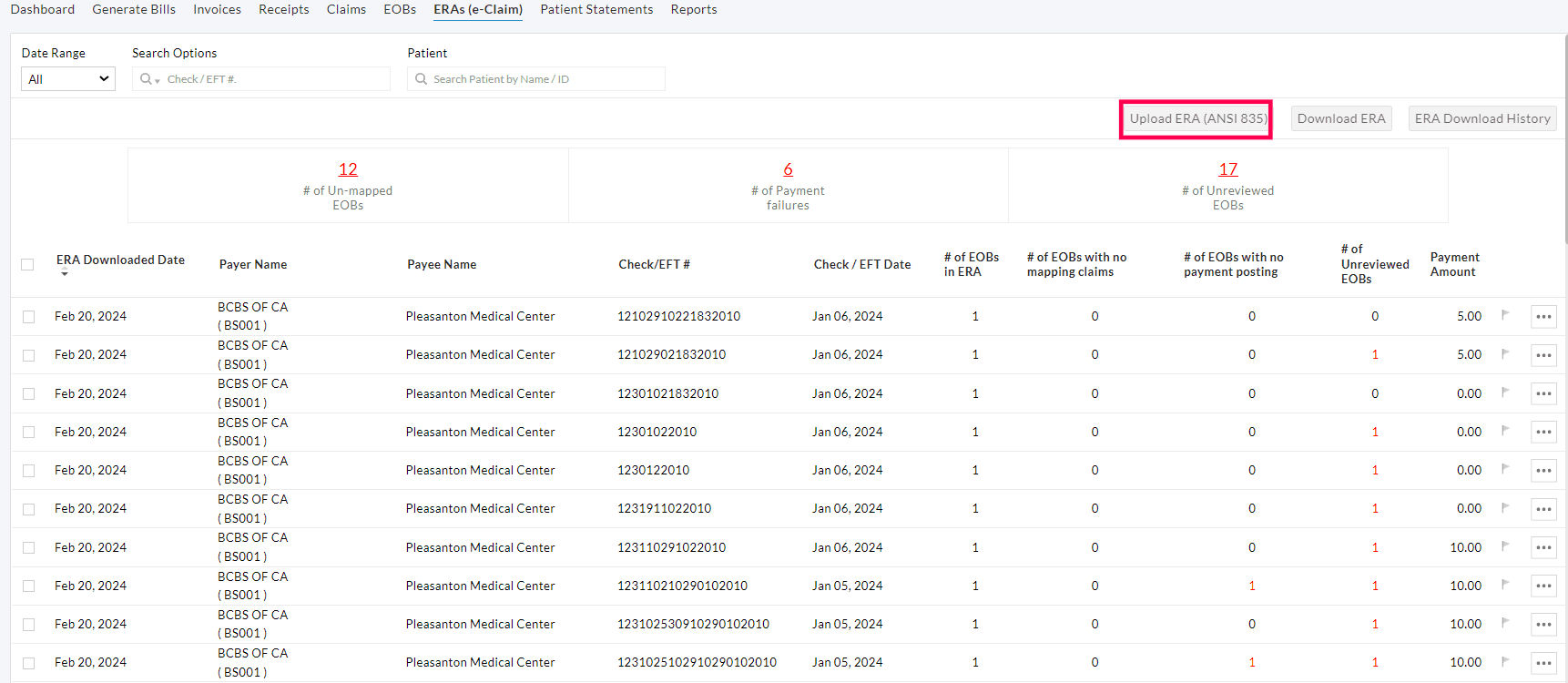Screen dimensions: 1568x683
Task: Open more options for check 1230122010 row
Action: coord(1543,471)
